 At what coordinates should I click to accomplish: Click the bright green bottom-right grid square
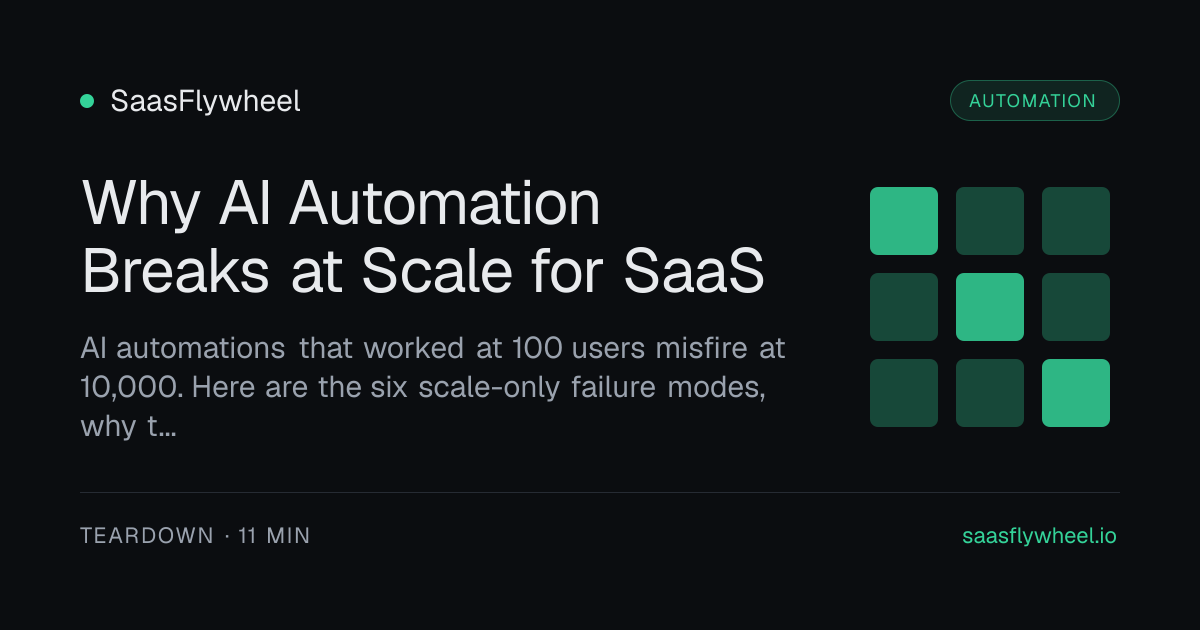[1076, 393]
